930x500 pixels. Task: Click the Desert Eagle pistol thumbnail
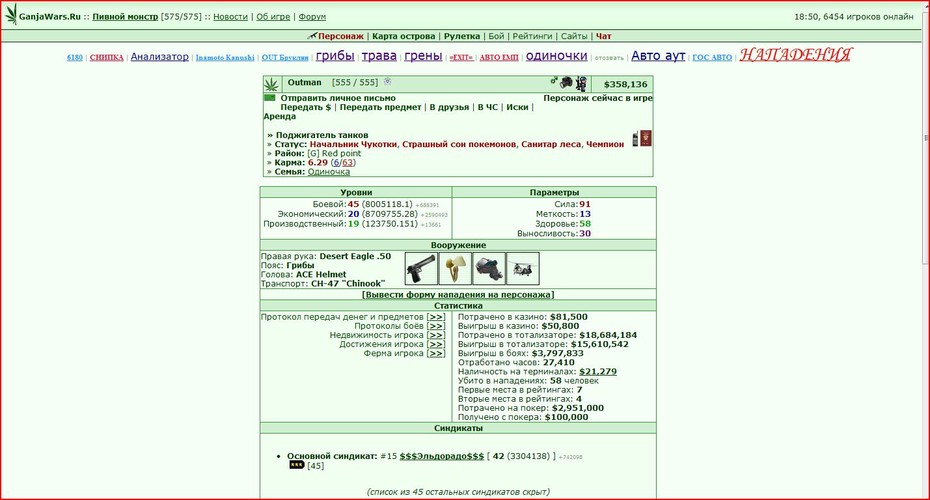pyautogui.click(x=421, y=269)
